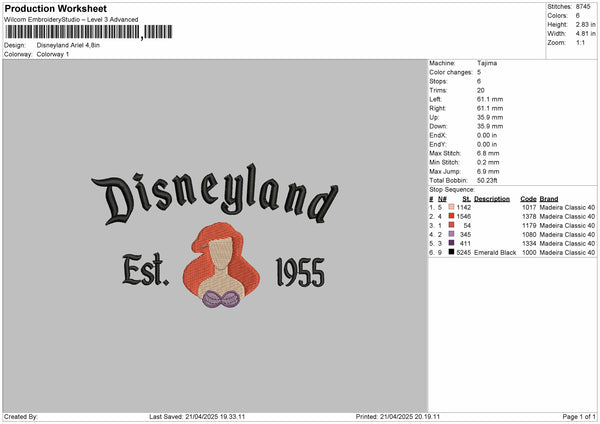
Task: Click the 'Color changes:' label
Action: [451, 72]
